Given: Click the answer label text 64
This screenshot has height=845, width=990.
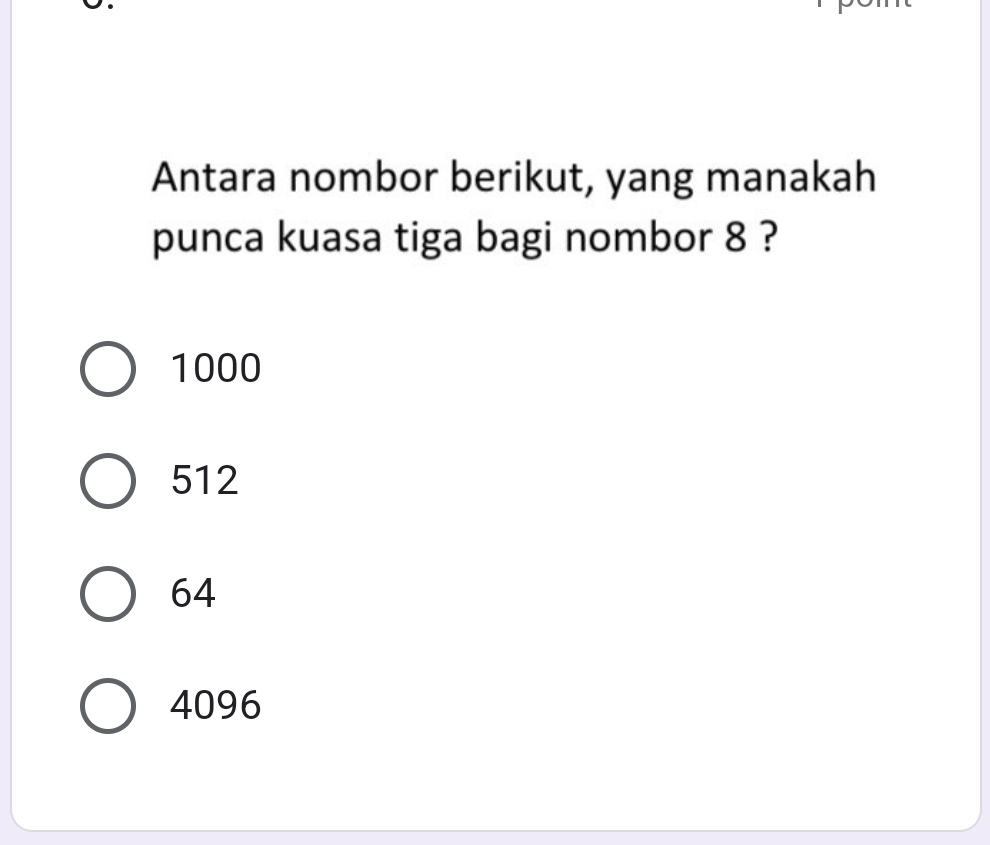Looking at the screenshot, I should 193,594.
